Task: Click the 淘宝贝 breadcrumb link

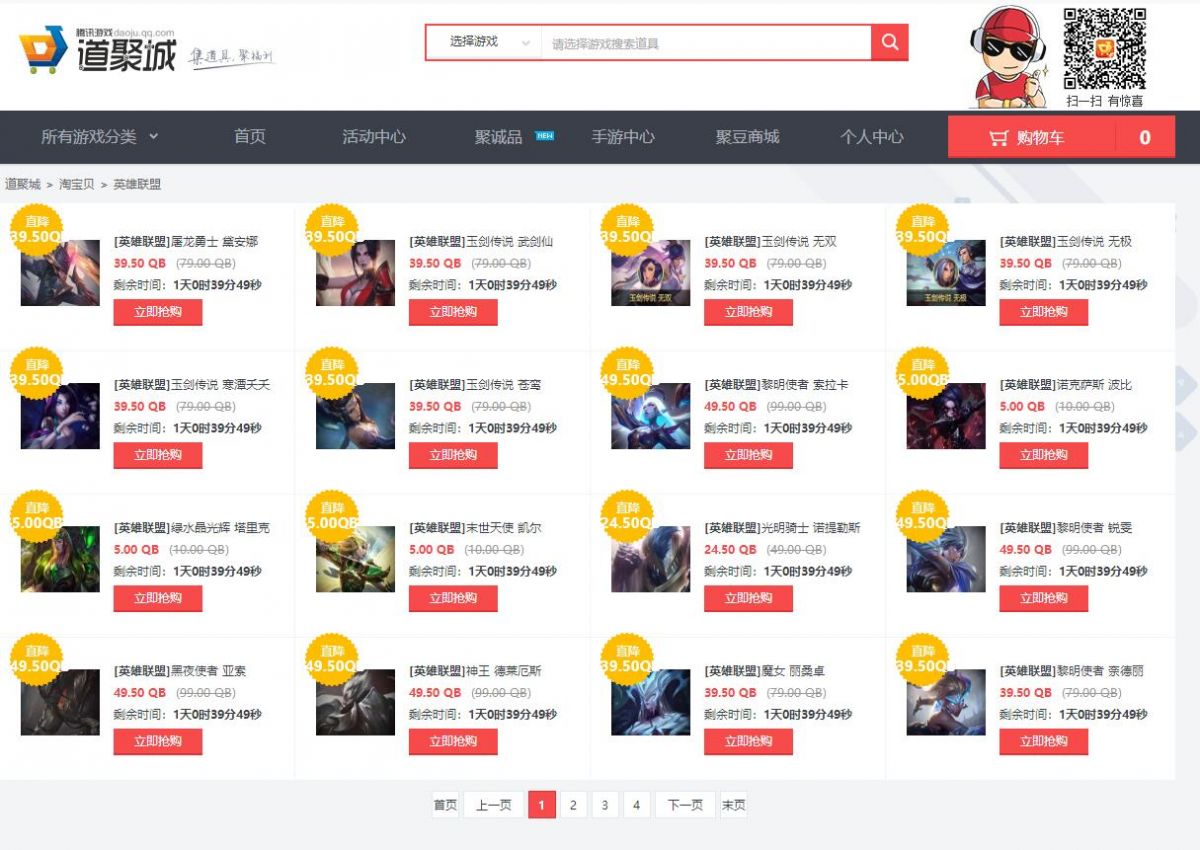Action: 75,184
